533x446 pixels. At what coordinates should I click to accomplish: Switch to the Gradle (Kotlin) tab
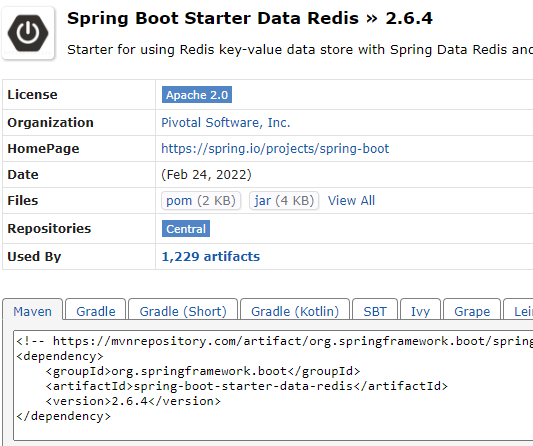point(295,310)
